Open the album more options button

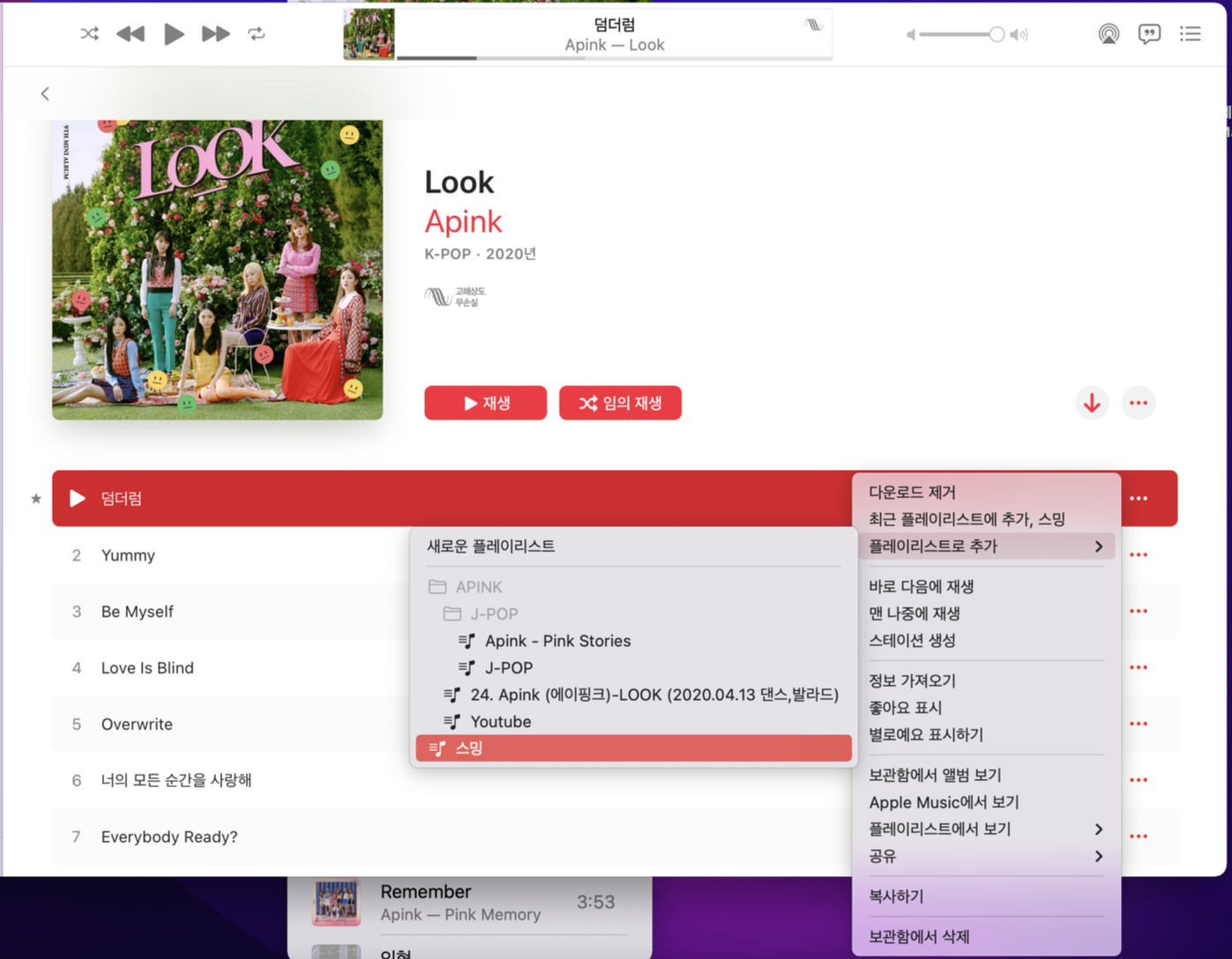[1139, 403]
